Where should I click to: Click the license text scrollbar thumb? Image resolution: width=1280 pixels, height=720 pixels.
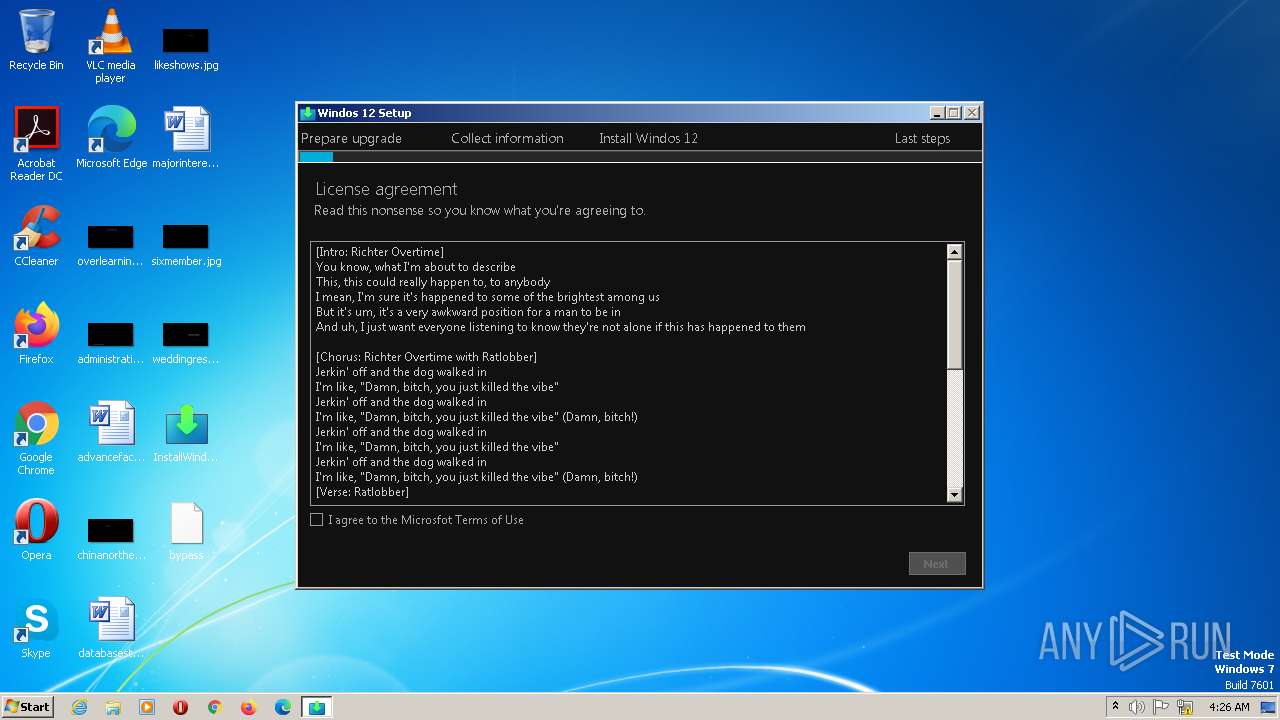point(954,316)
